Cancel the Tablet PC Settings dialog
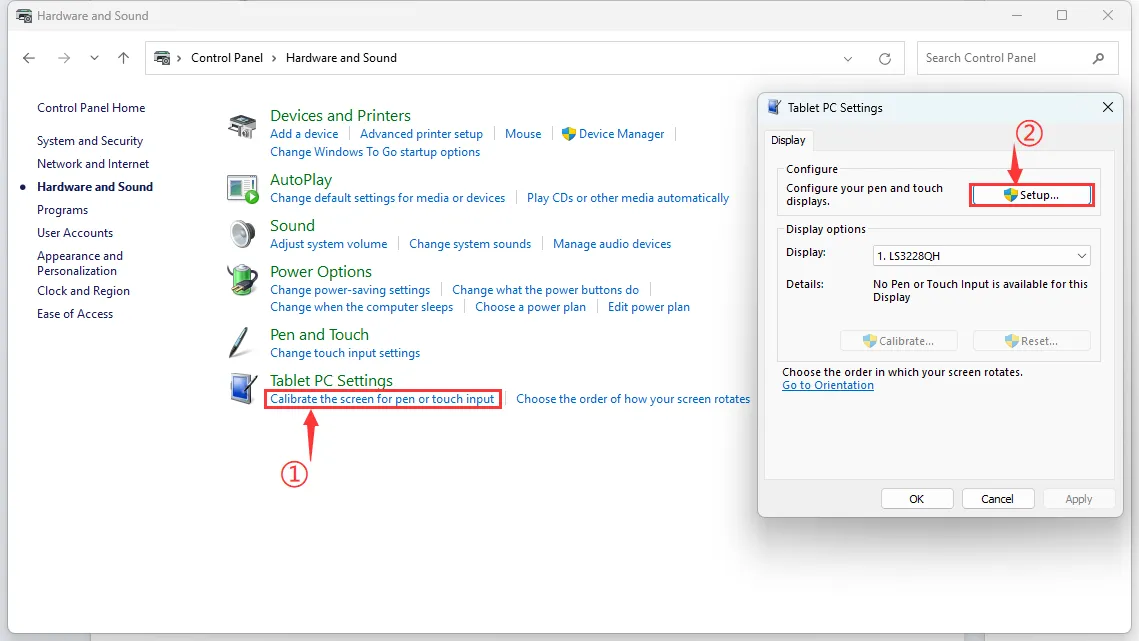 (997, 499)
